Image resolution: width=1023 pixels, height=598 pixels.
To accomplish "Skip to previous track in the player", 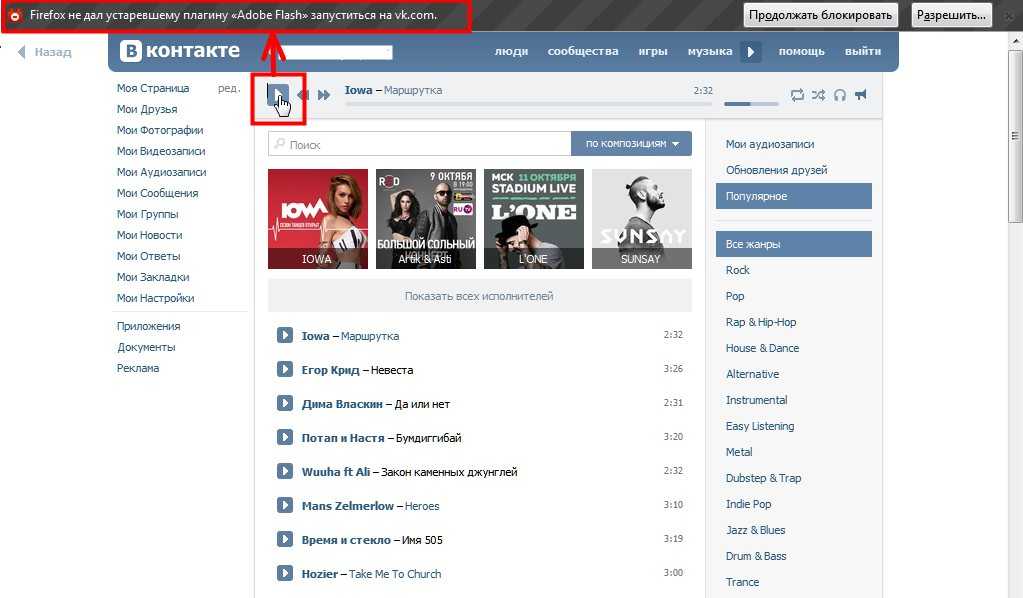I will 303,95.
